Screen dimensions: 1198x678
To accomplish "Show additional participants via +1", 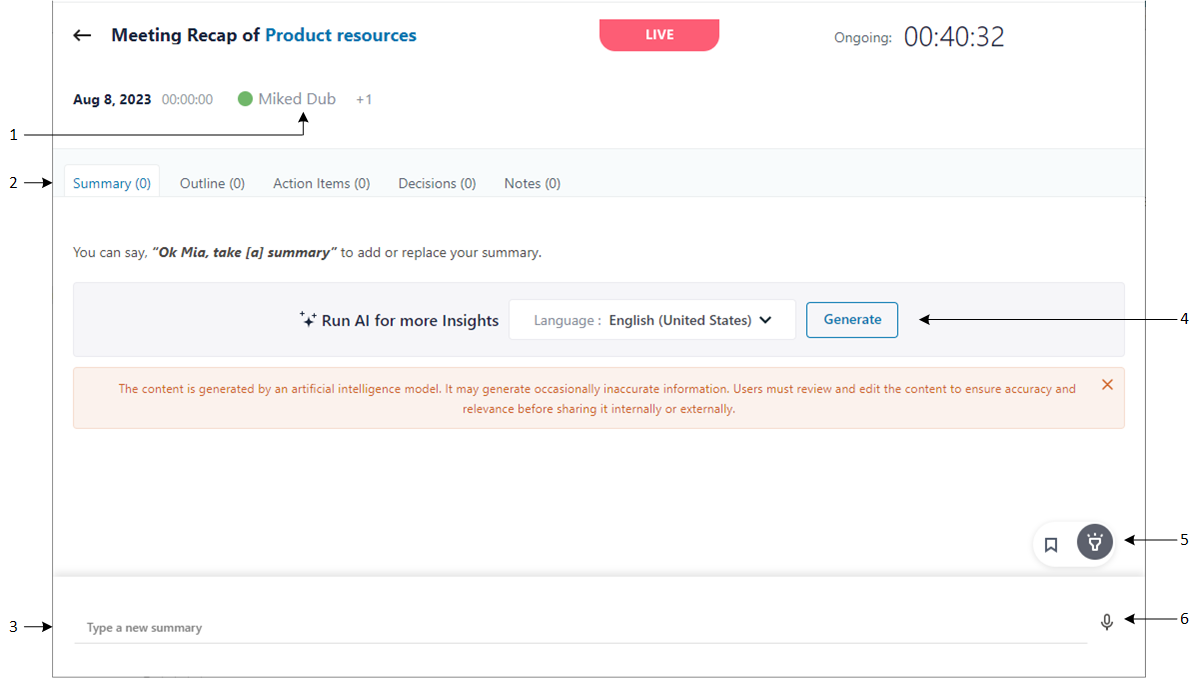I will click(x=364, y=100).
